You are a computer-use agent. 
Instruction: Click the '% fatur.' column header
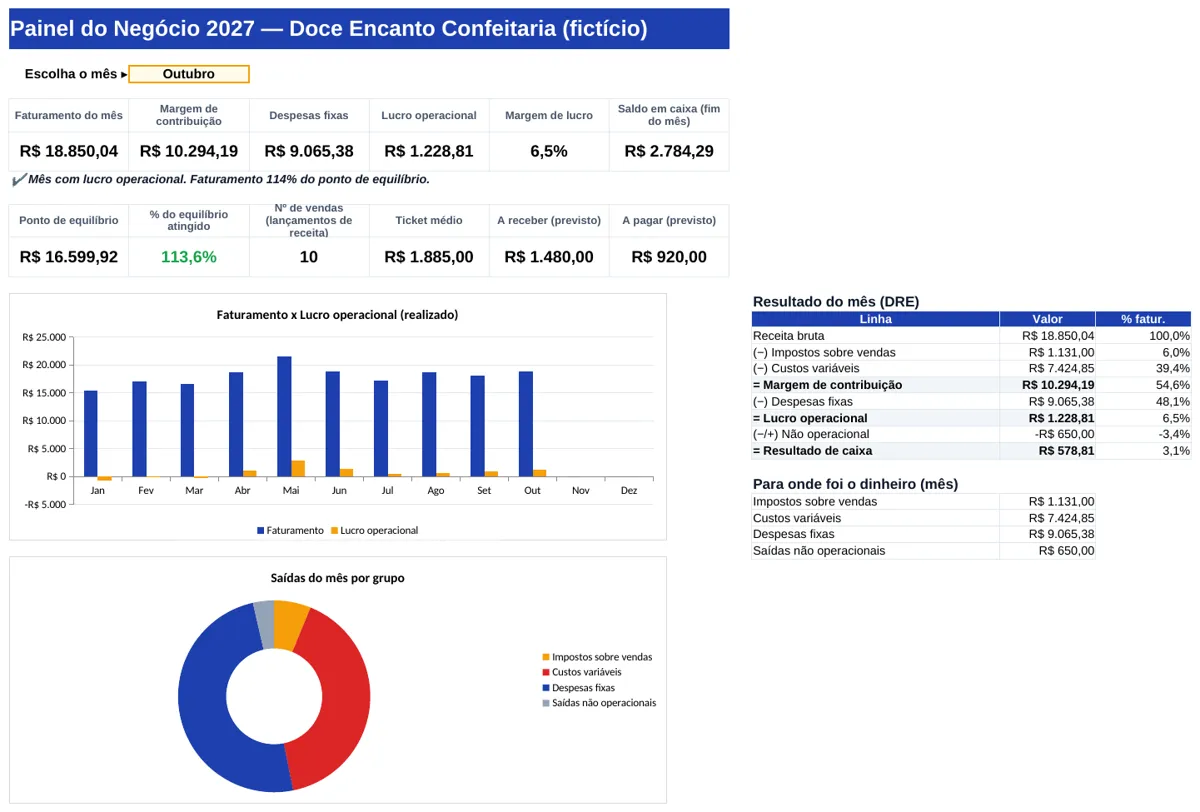[x=1143, y=319]
